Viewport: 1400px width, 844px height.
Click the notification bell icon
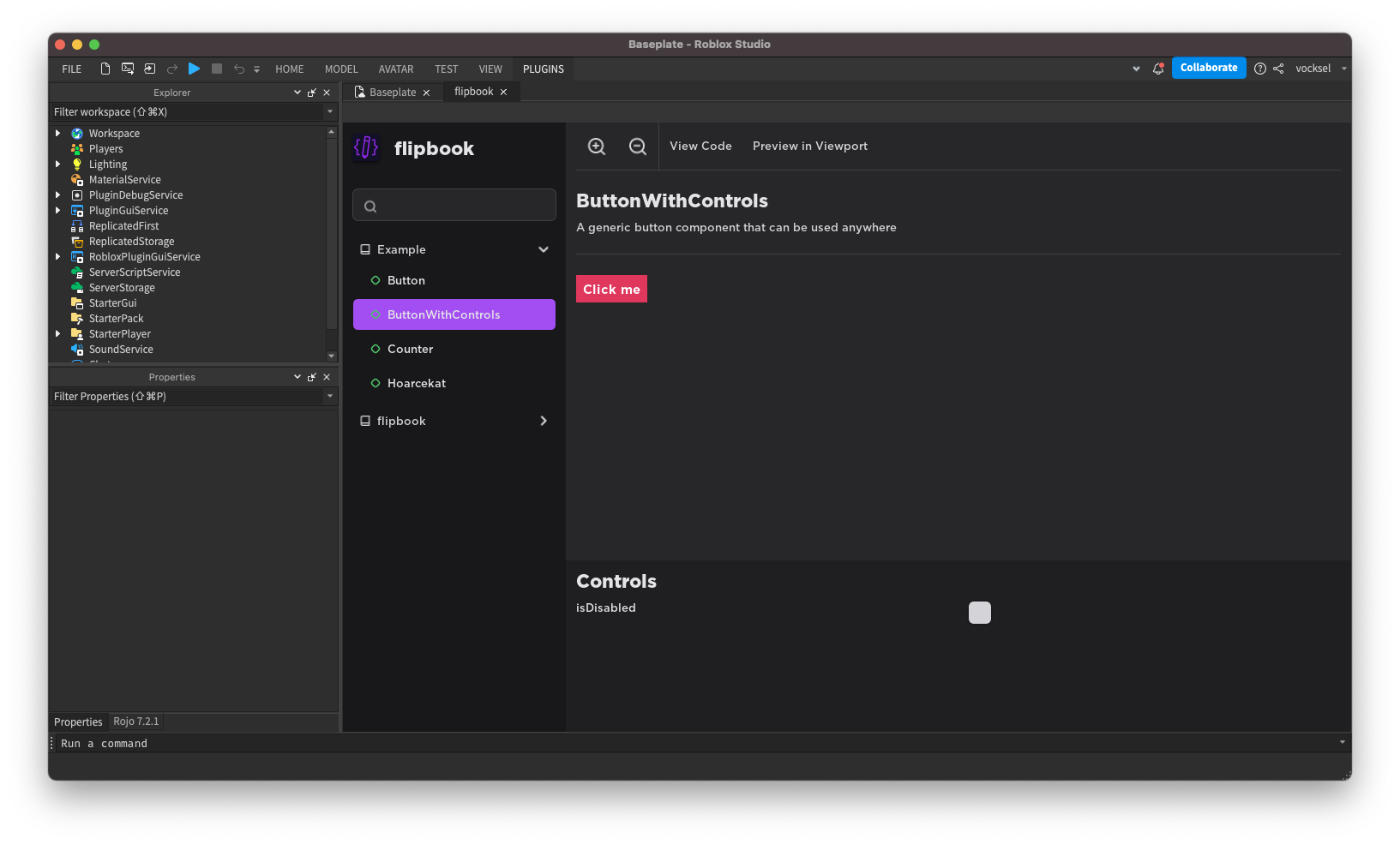click(x=1157, y=69)
